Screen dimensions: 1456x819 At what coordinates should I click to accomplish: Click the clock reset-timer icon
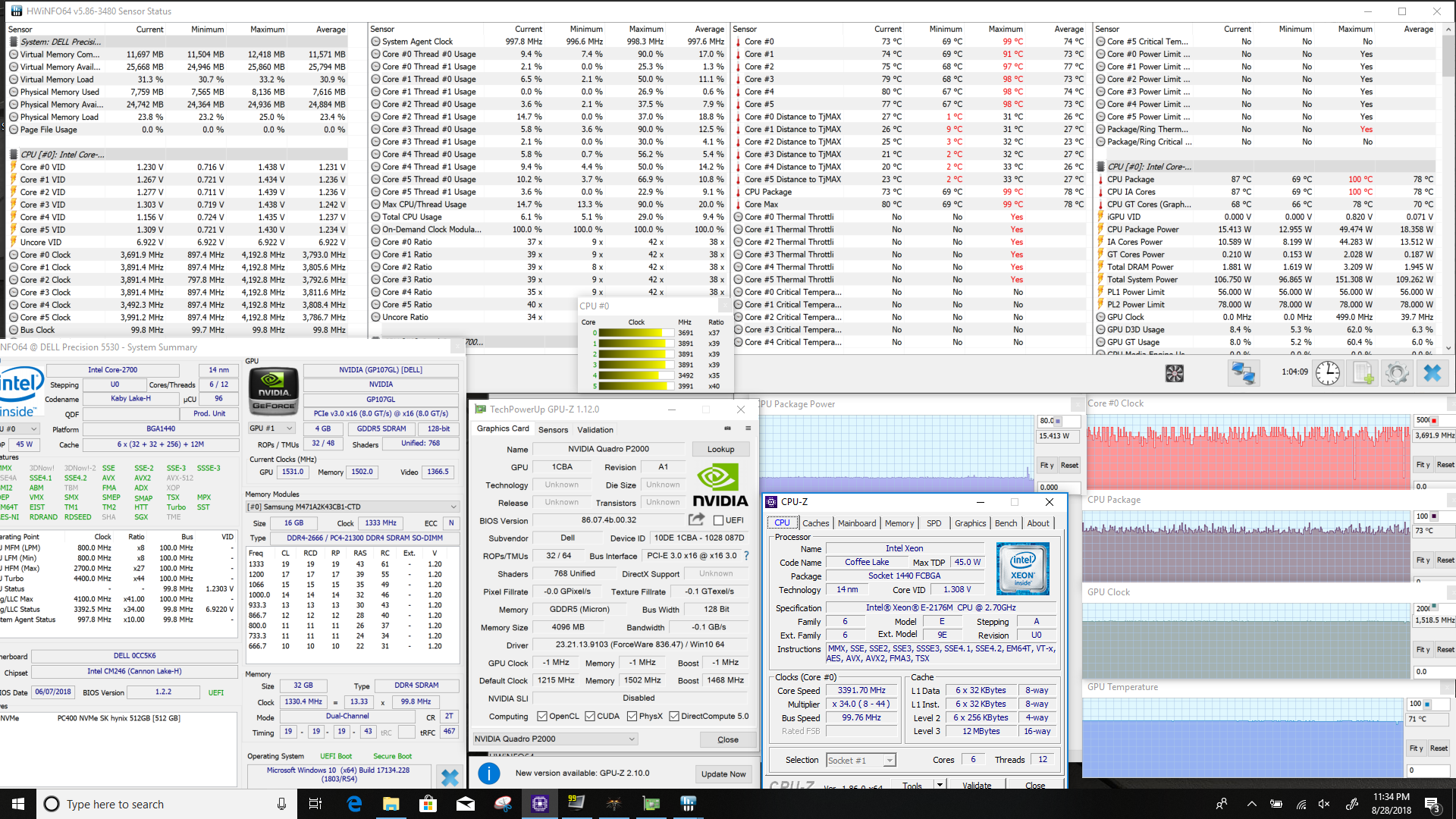(x=1327, y=373)
